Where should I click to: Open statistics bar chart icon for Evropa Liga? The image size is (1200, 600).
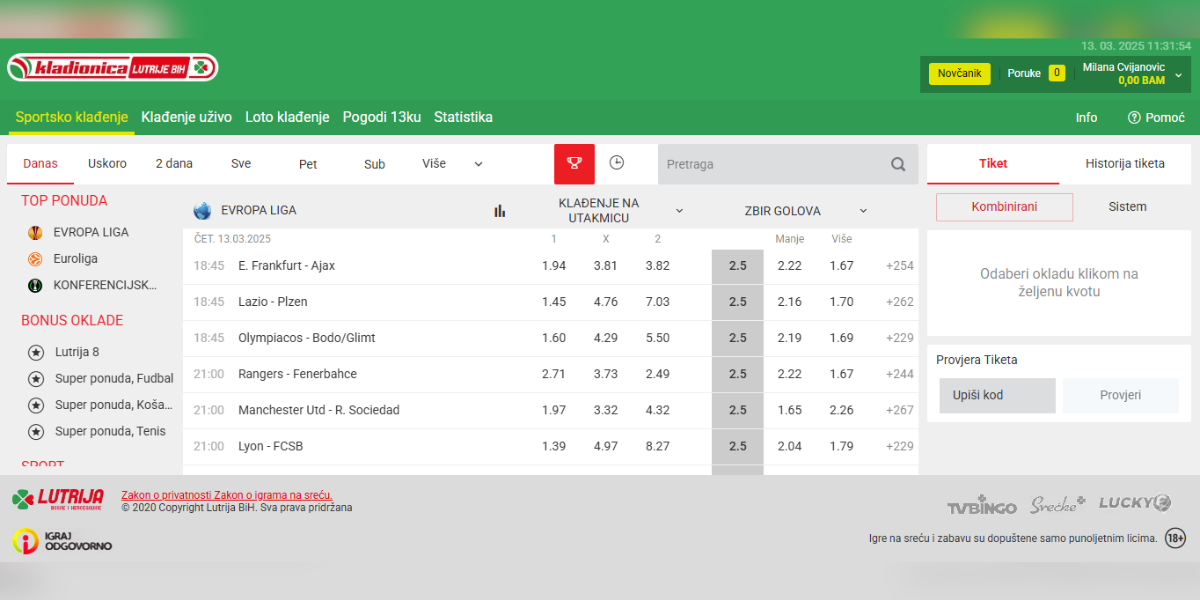coord(500,211)
